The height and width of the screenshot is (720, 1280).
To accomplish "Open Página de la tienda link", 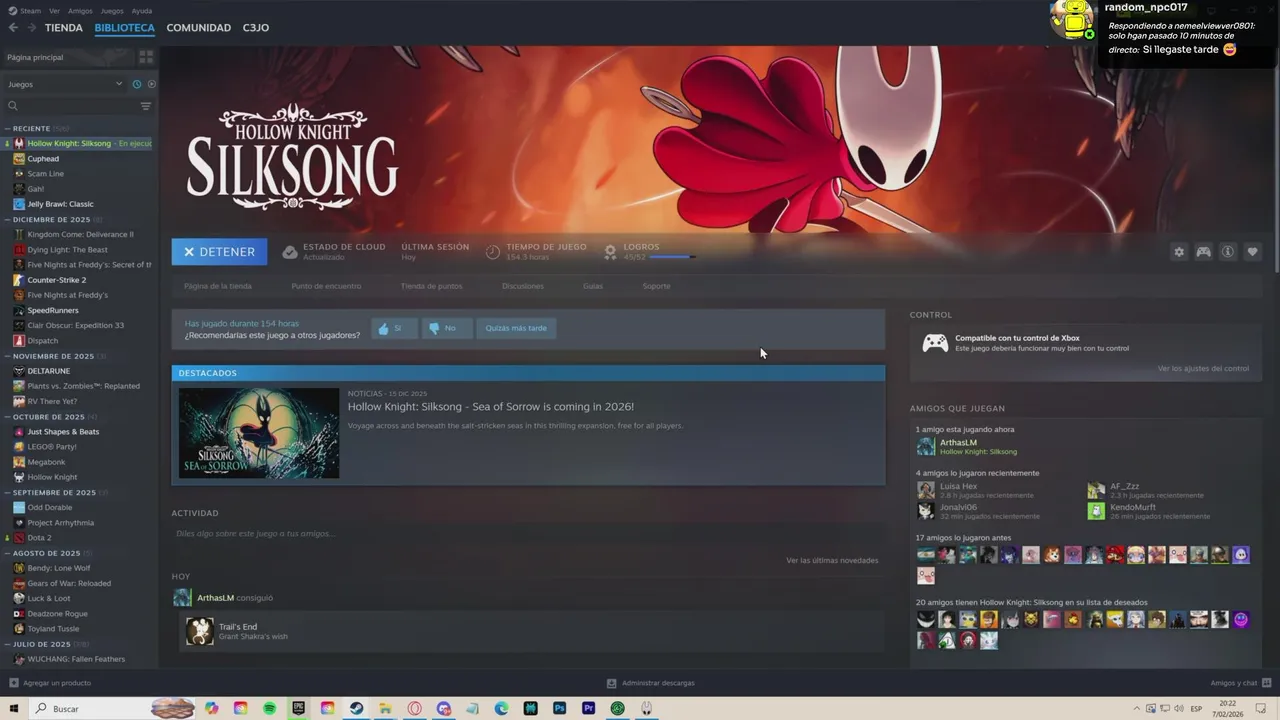I will click(218, 286).
